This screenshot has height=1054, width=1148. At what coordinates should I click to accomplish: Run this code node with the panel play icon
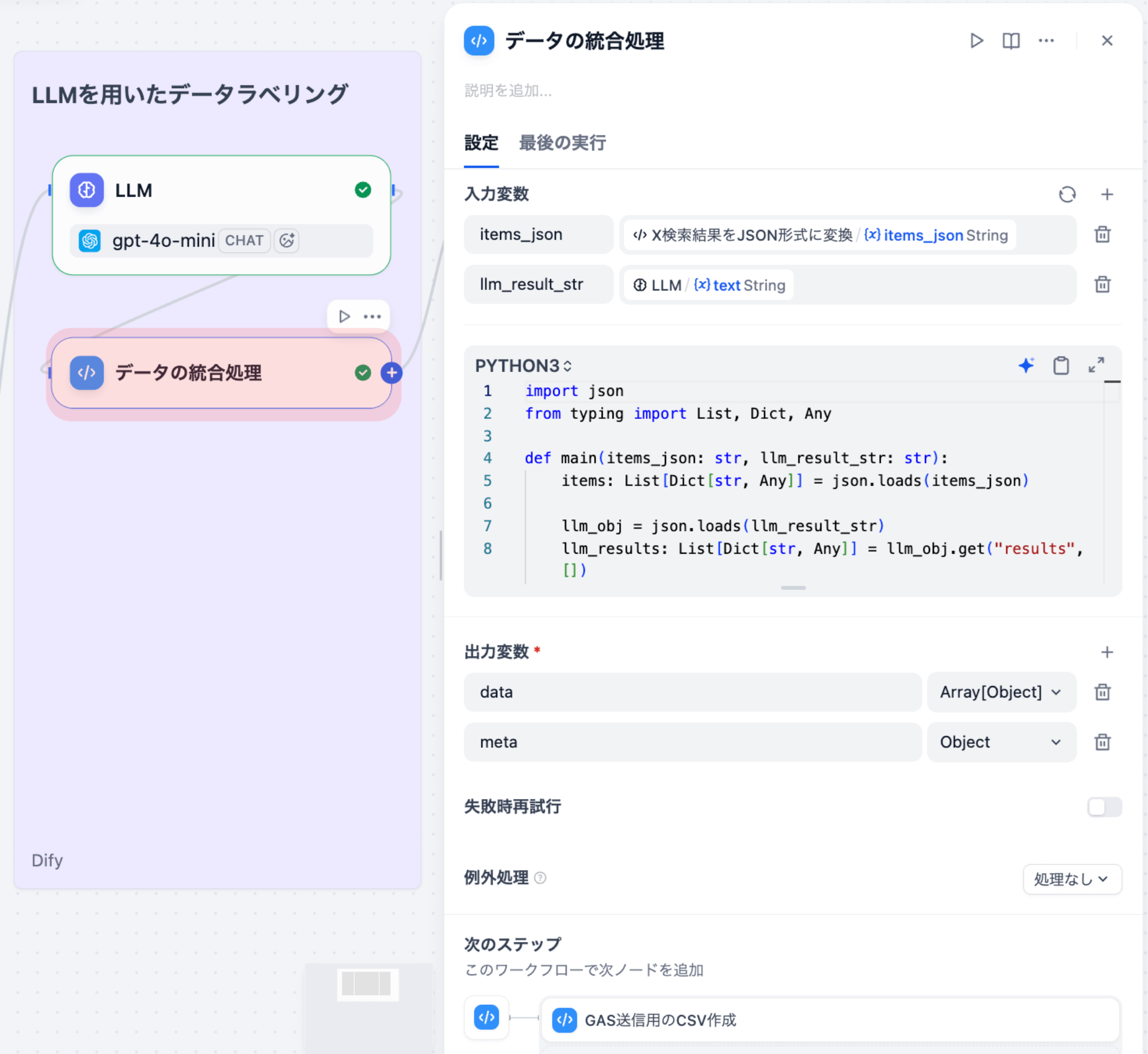[976, 41]
